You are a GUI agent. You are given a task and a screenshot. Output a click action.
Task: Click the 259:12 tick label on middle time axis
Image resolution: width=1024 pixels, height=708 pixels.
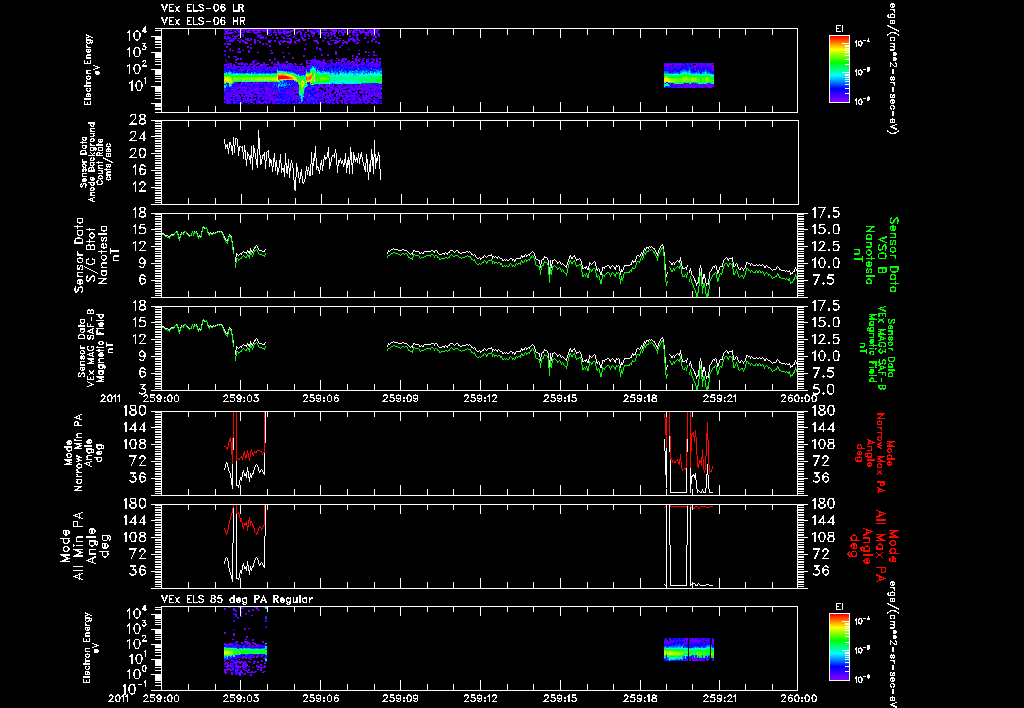click(x=482, y=398)
